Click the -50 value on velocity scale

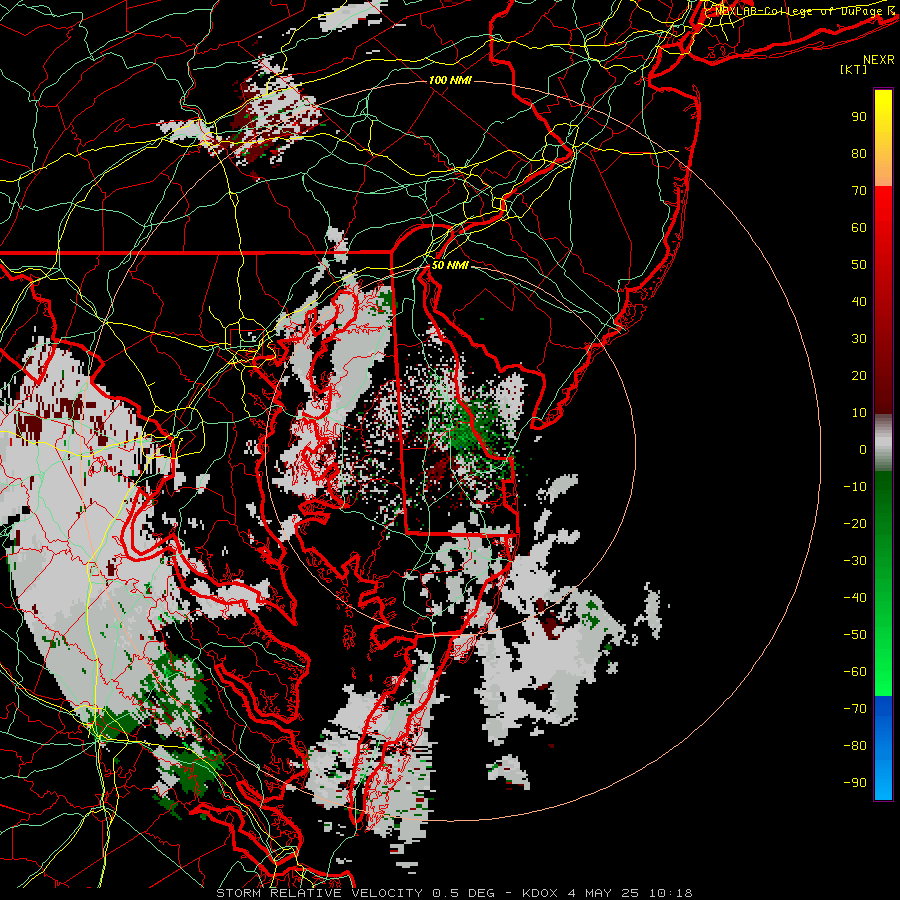click(855, 635)
